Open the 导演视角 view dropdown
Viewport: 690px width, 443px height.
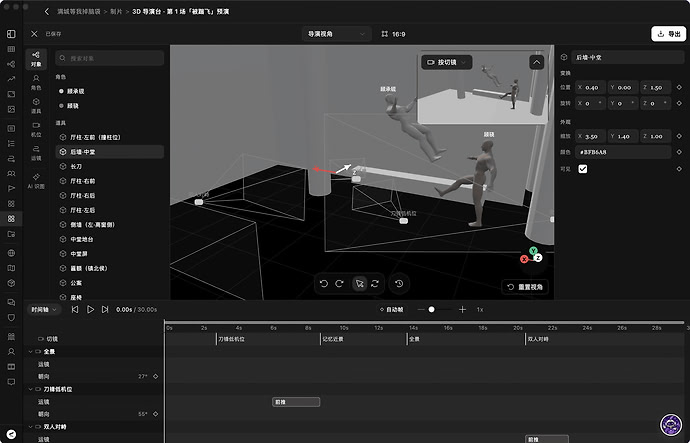coord(337,34)
